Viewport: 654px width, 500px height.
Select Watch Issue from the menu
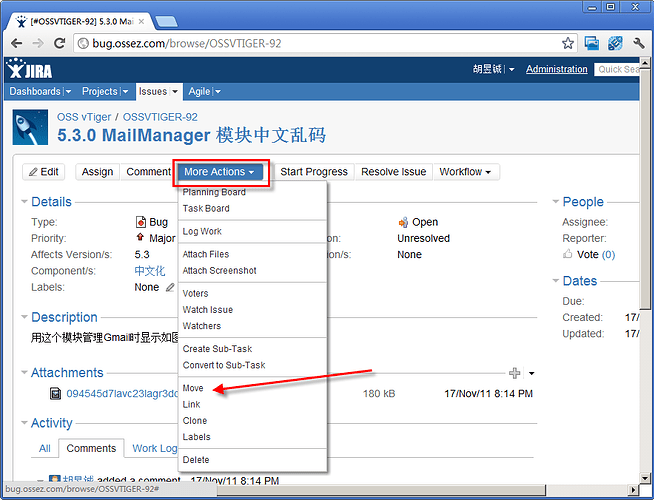(252, 310)
